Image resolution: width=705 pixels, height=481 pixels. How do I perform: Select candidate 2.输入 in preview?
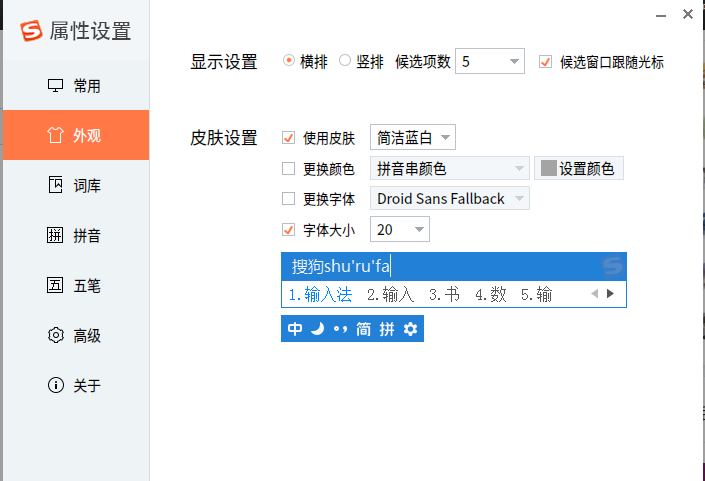click(390, 294)
